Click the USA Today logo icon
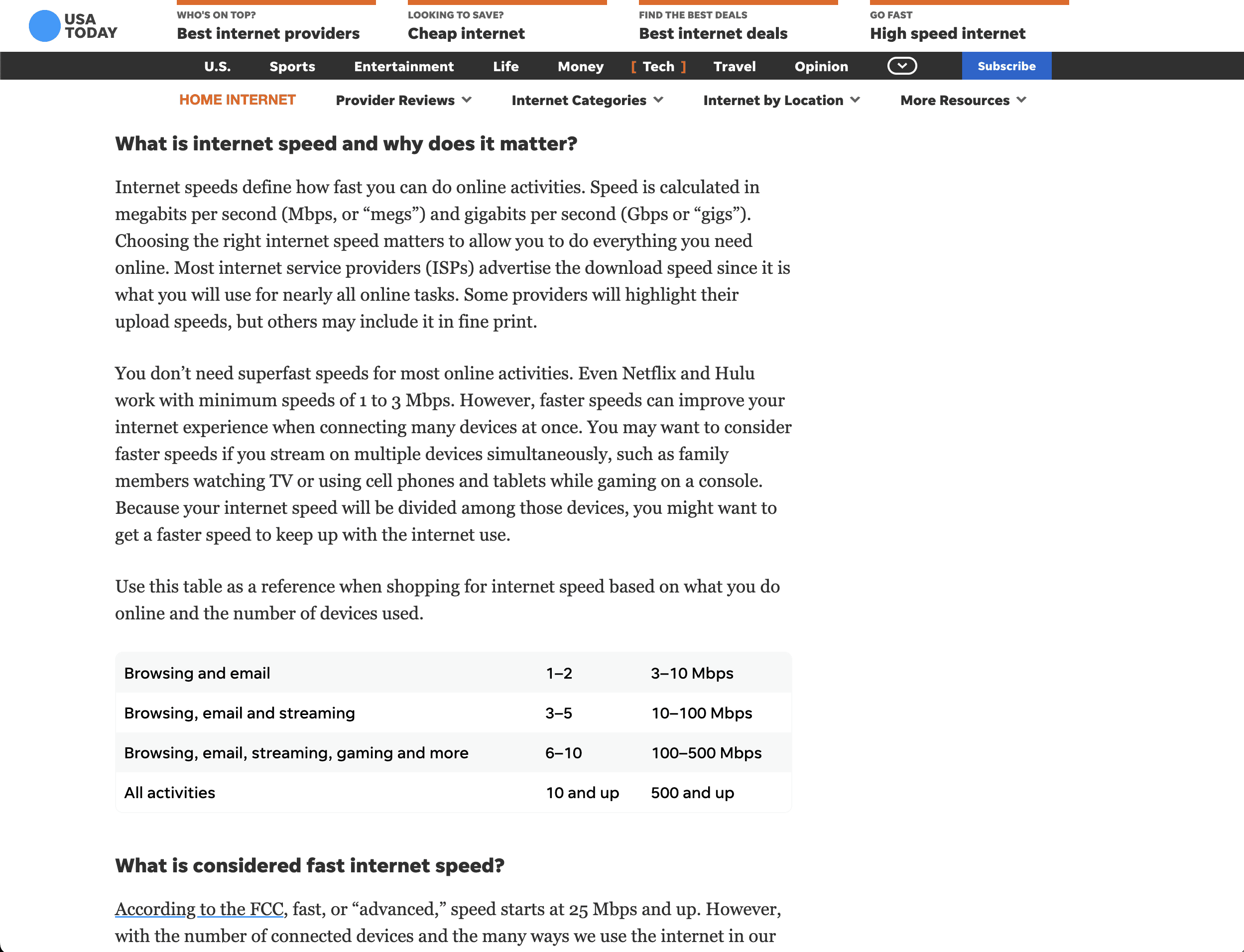 48,26
